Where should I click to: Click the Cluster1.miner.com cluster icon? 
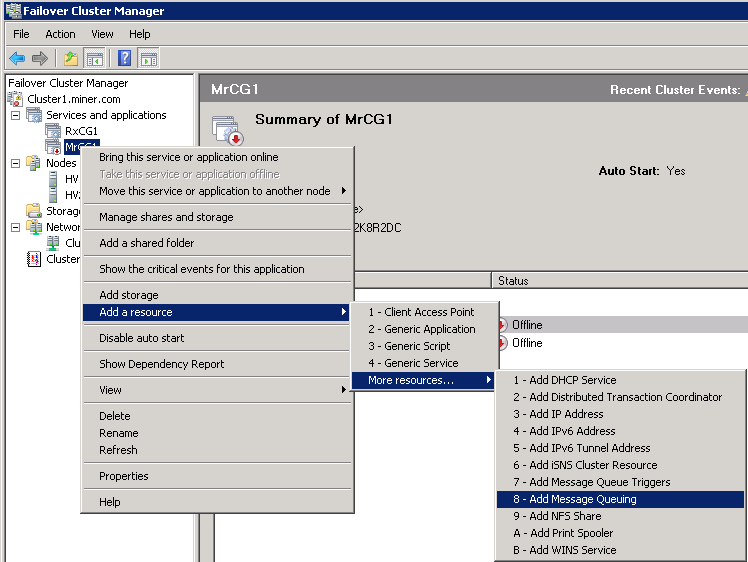tap(16, 99)
